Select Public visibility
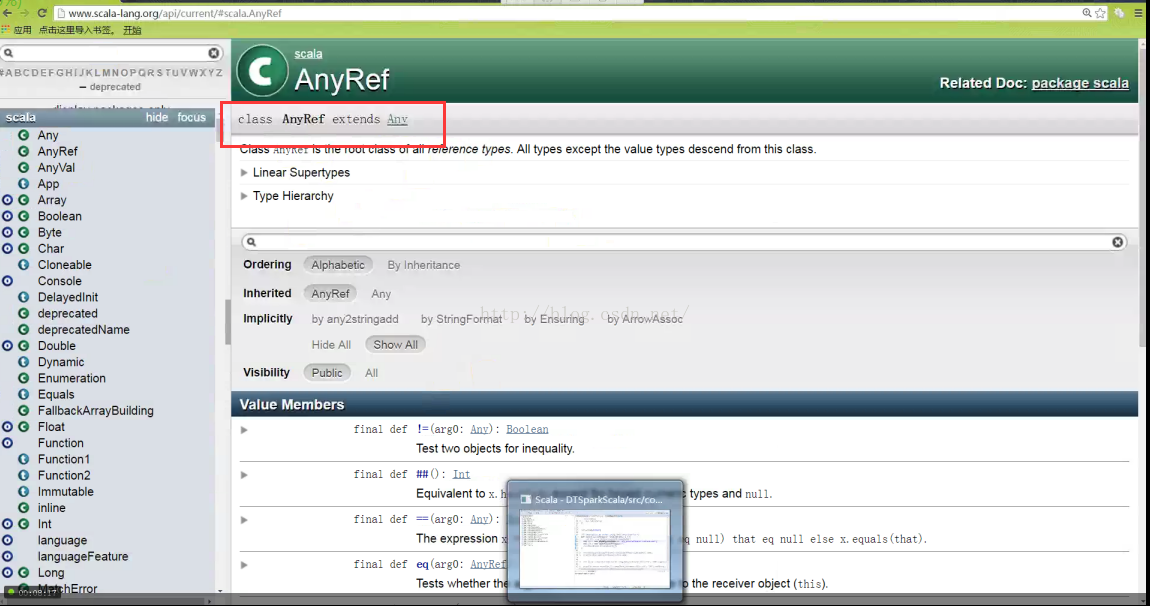 pos(326,373)
